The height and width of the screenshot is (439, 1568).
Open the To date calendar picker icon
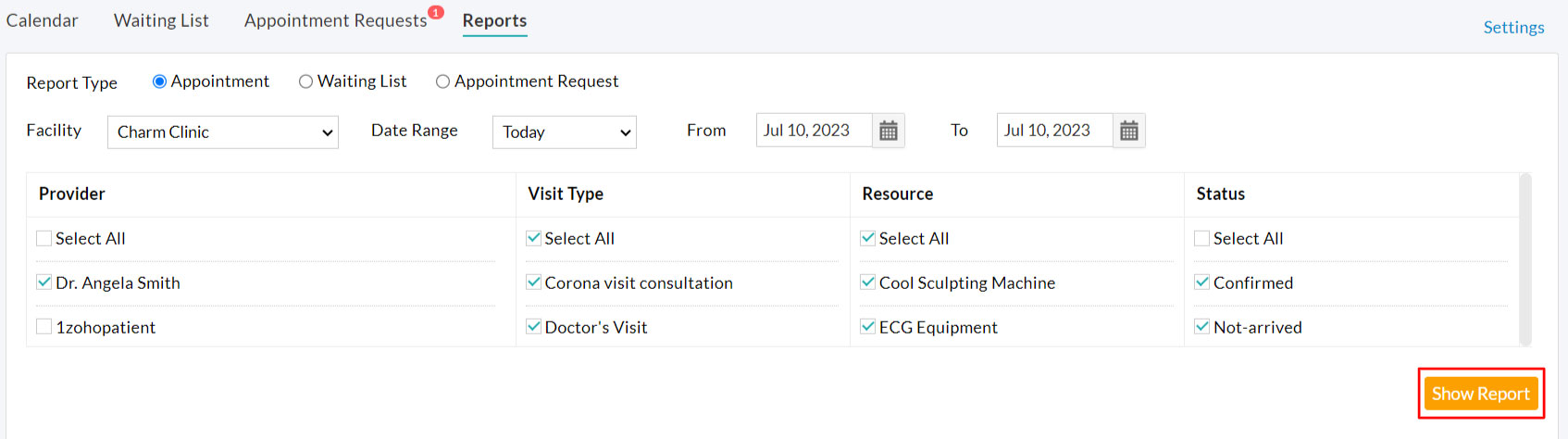(1129, 131)
